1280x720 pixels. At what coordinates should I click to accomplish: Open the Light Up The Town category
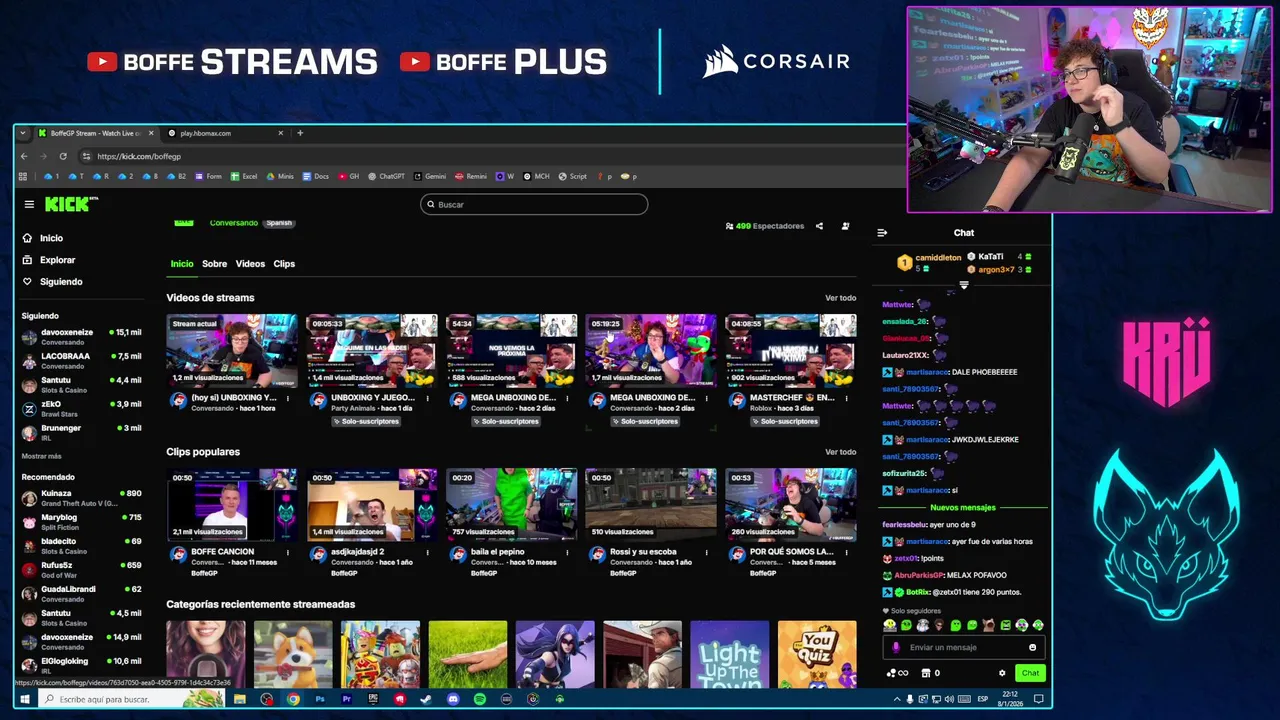coord(730,654)
